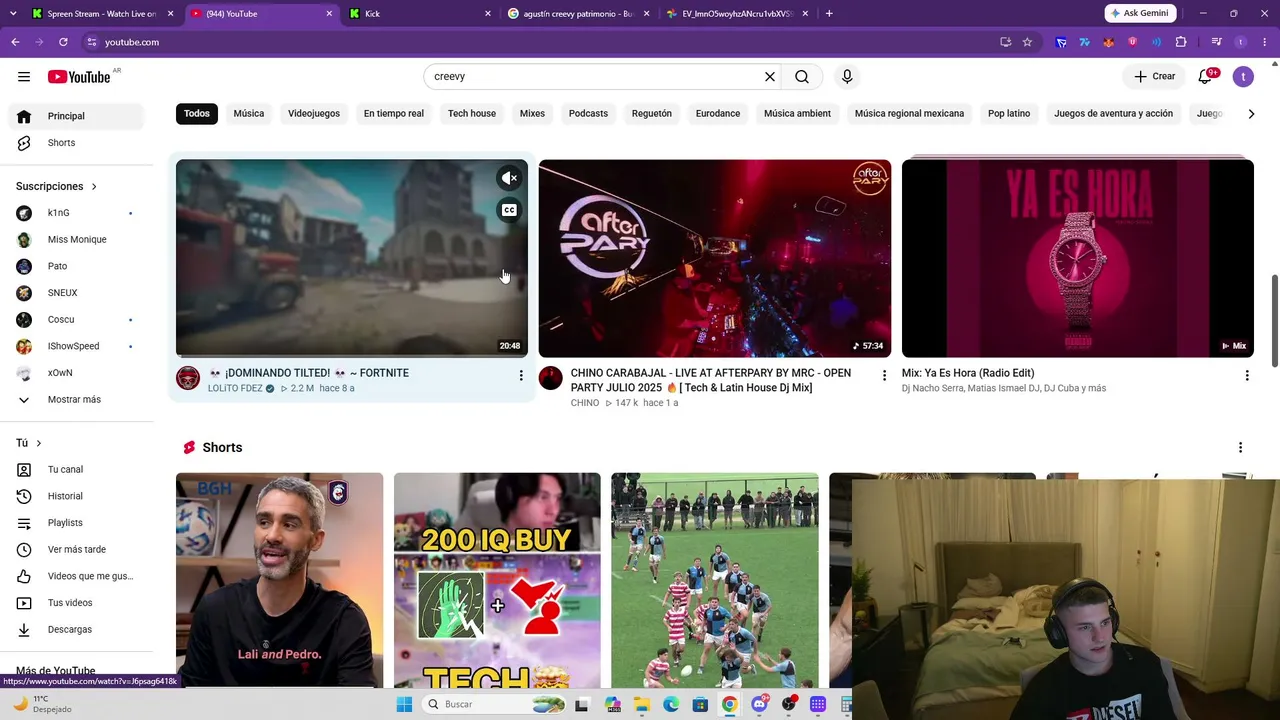Open the Miss Monique subscription

coord(77,239)
